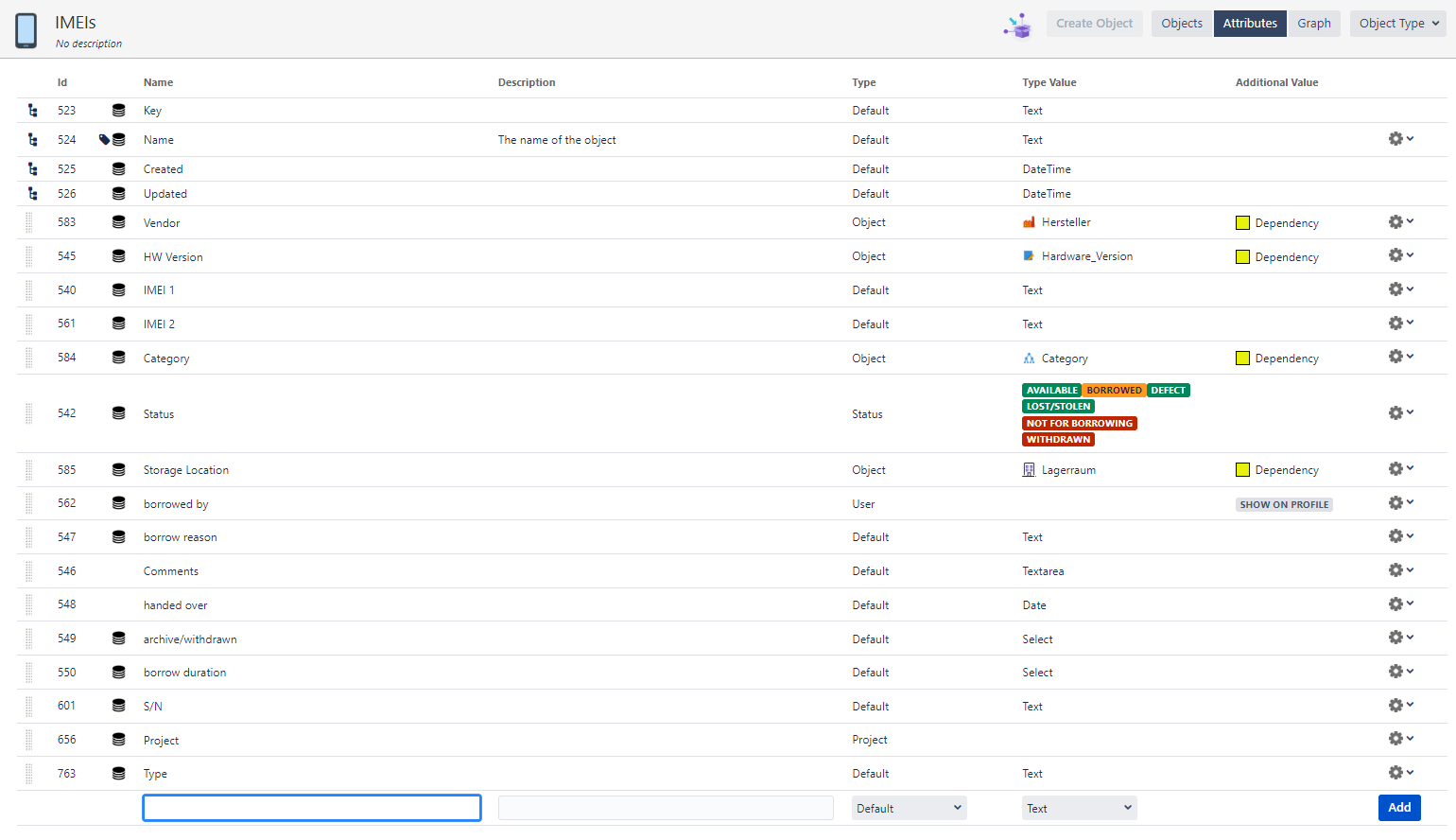Toggle SHOW ON PROFILE for borrowed by
The height and width of the screenshot is (840, 1456).
point(1284,504)
